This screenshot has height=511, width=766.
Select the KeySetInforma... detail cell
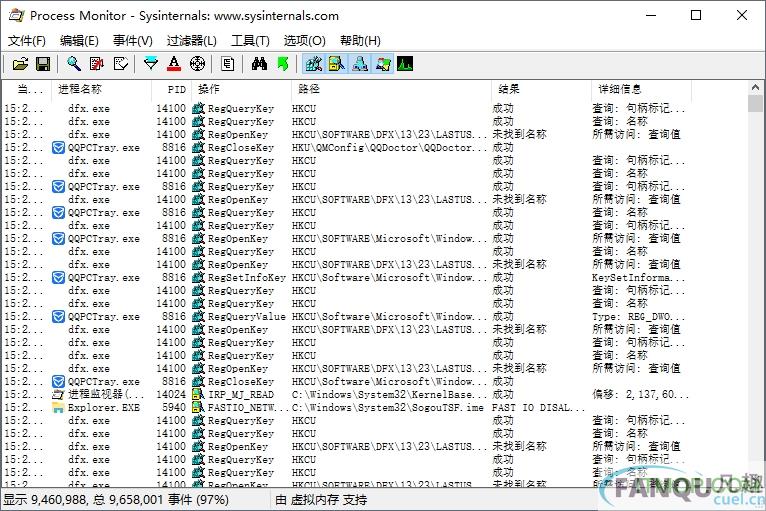pyautogui.click(x=638, y=277)
